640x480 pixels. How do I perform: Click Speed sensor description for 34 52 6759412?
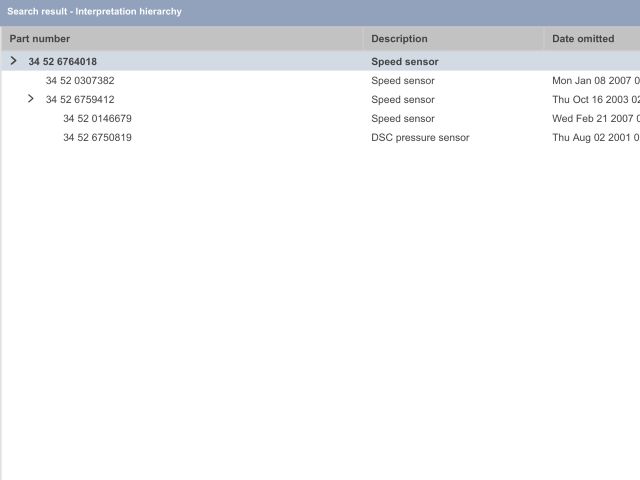pyautogui.click(x=403, y=100)
